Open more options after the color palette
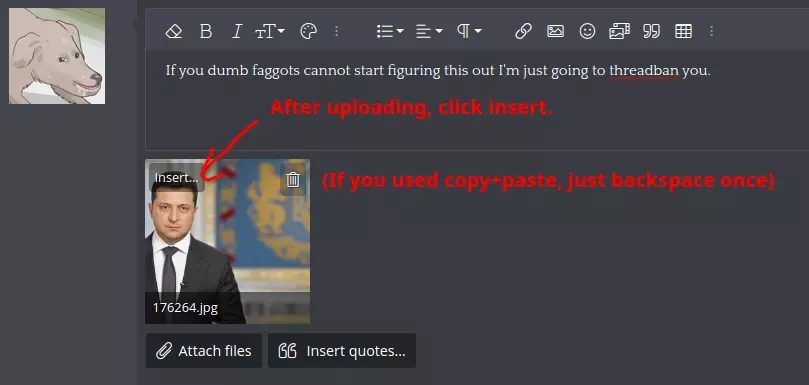 click(x=336, y=31)
